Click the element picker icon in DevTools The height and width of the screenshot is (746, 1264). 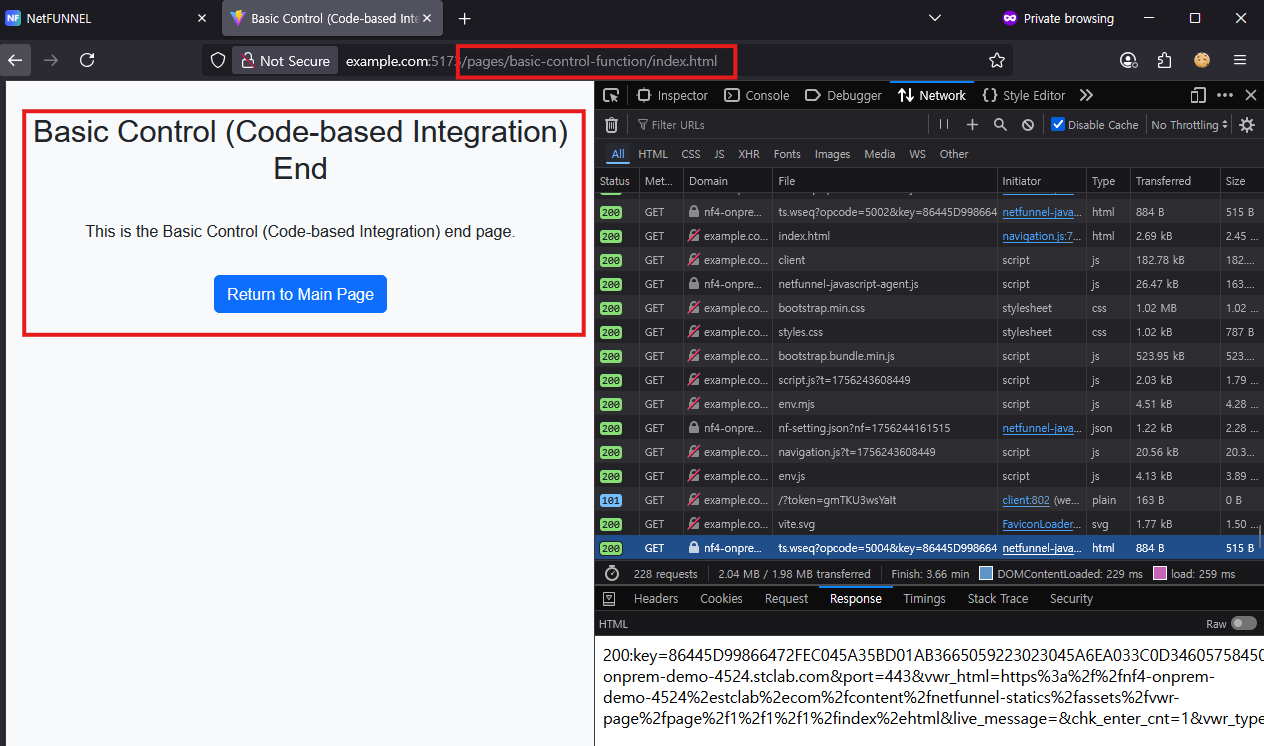pos(611,95)
